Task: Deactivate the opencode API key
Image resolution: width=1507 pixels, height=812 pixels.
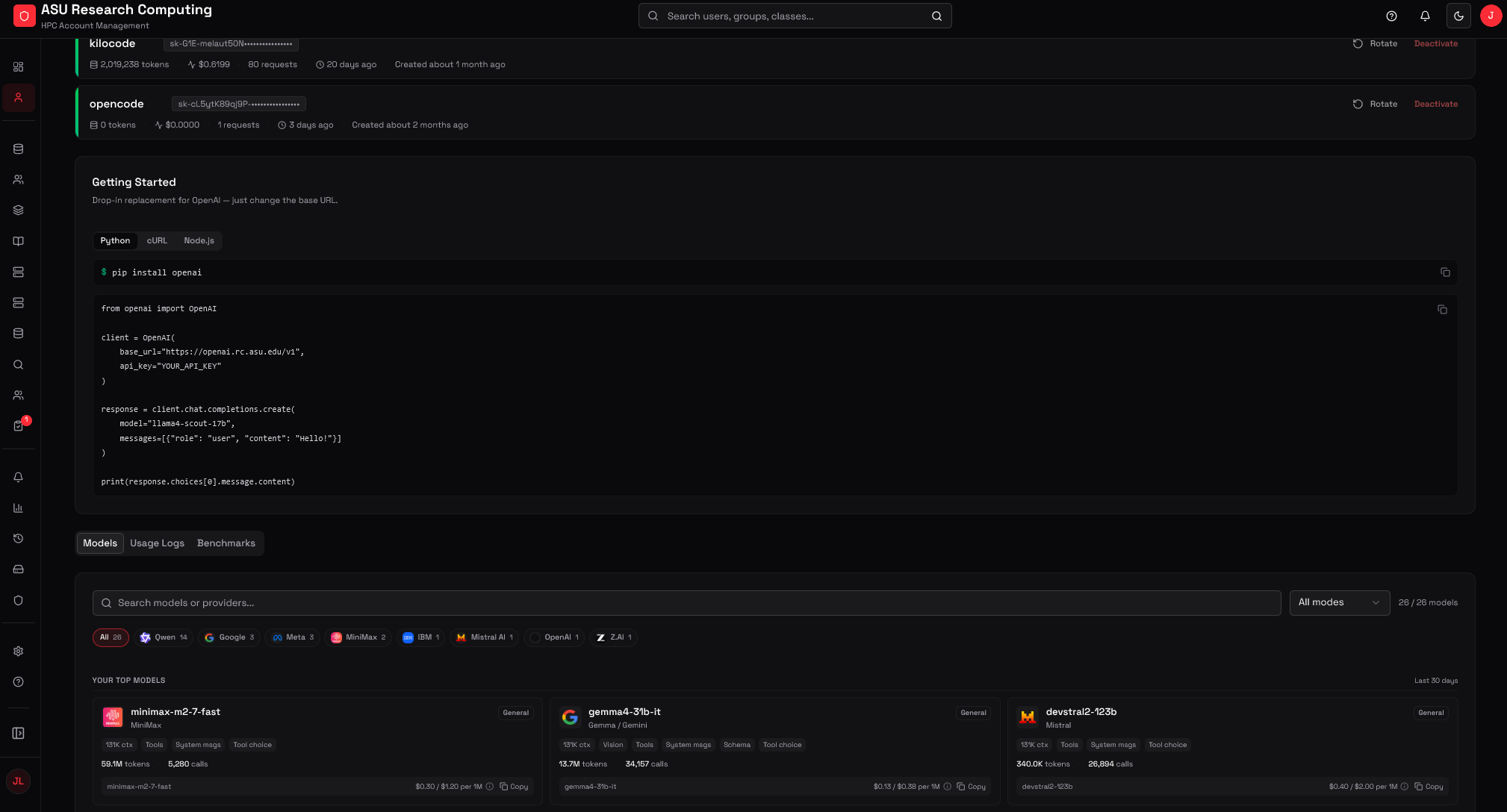Action: 1435,104
